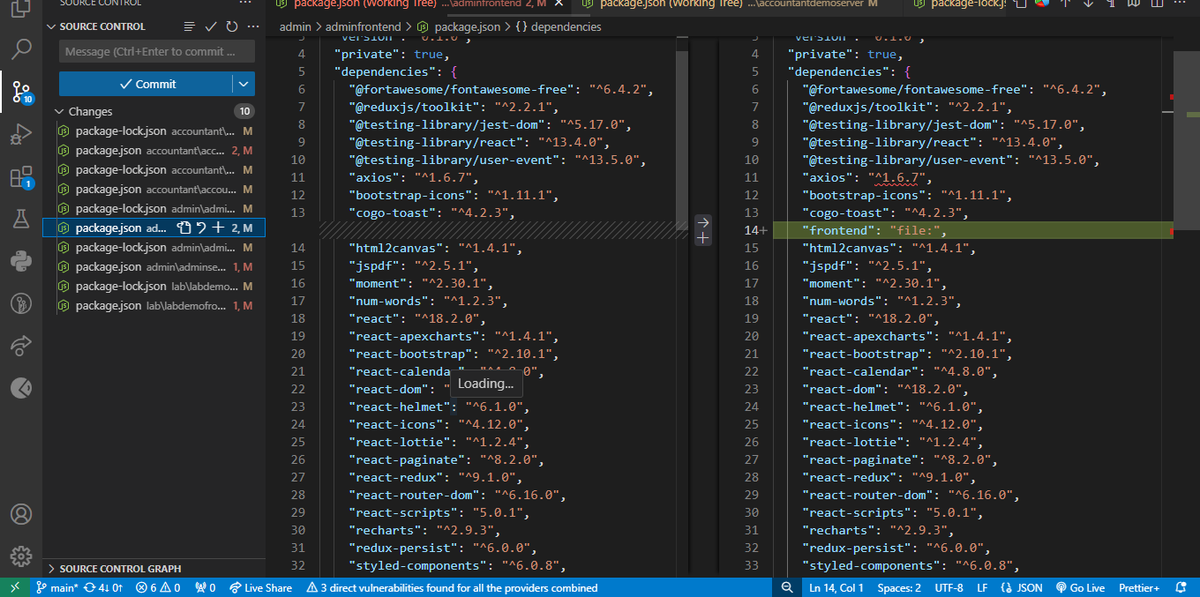
Task: Open 3 direct vulnerabilities message
Action: (452, 588)
